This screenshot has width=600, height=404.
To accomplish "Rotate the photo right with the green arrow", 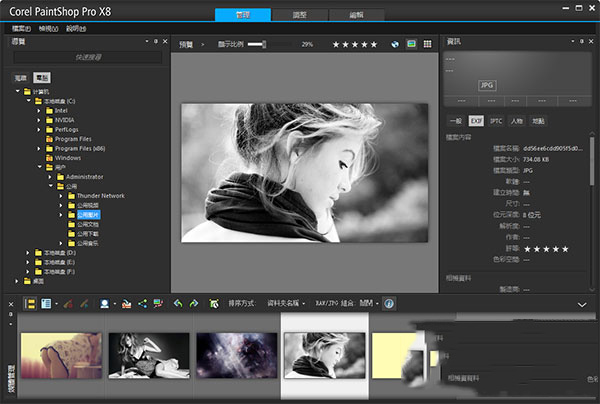I will (x=194, y=303).
